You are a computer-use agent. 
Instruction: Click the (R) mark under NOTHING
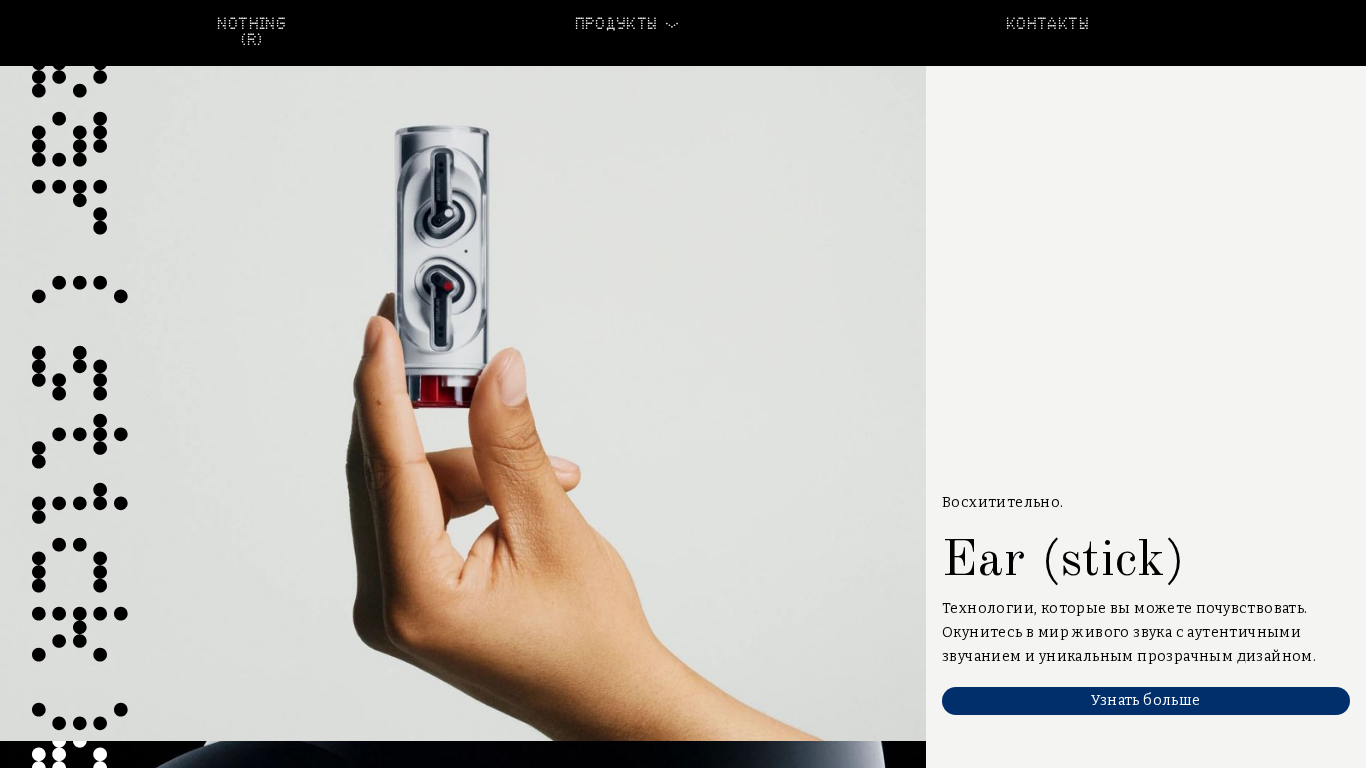point(251,40)
